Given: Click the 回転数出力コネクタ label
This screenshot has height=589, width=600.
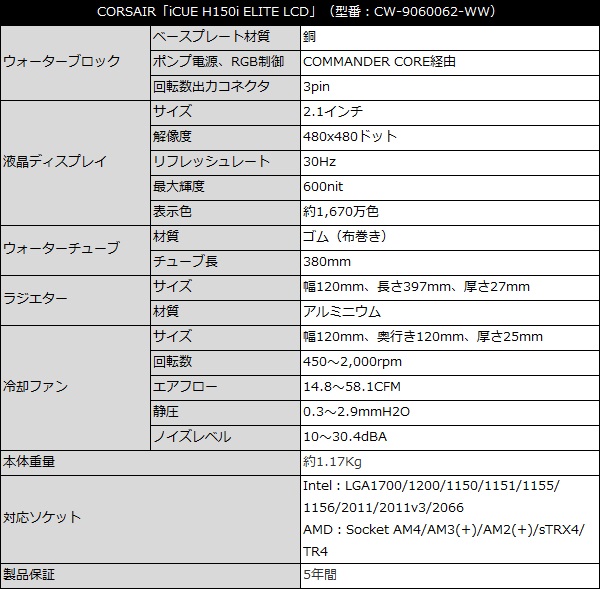Looking at the screenshot, I should click(x=211, y=86).
